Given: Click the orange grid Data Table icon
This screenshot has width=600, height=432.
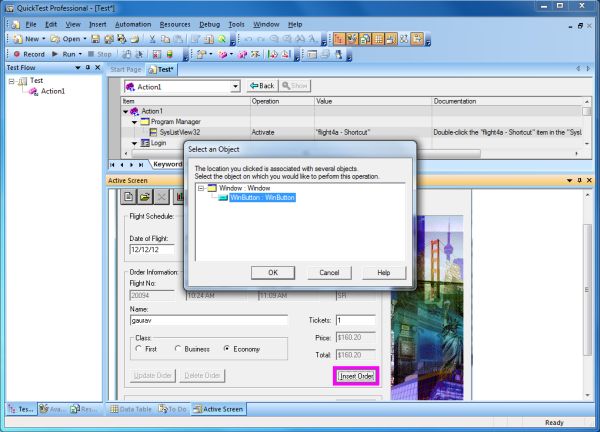Looking at the screenshot, I should click(378, 39).
